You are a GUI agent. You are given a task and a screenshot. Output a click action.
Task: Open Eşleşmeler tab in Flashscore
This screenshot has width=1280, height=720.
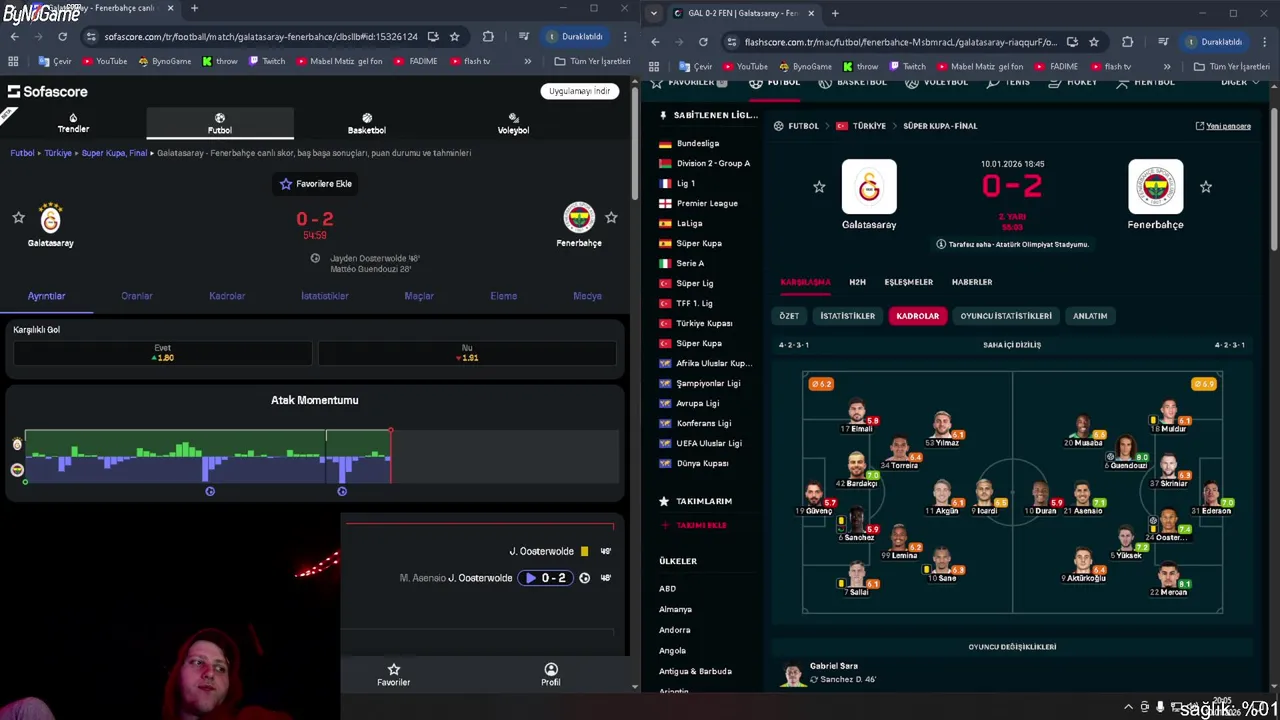pos(908,282)
